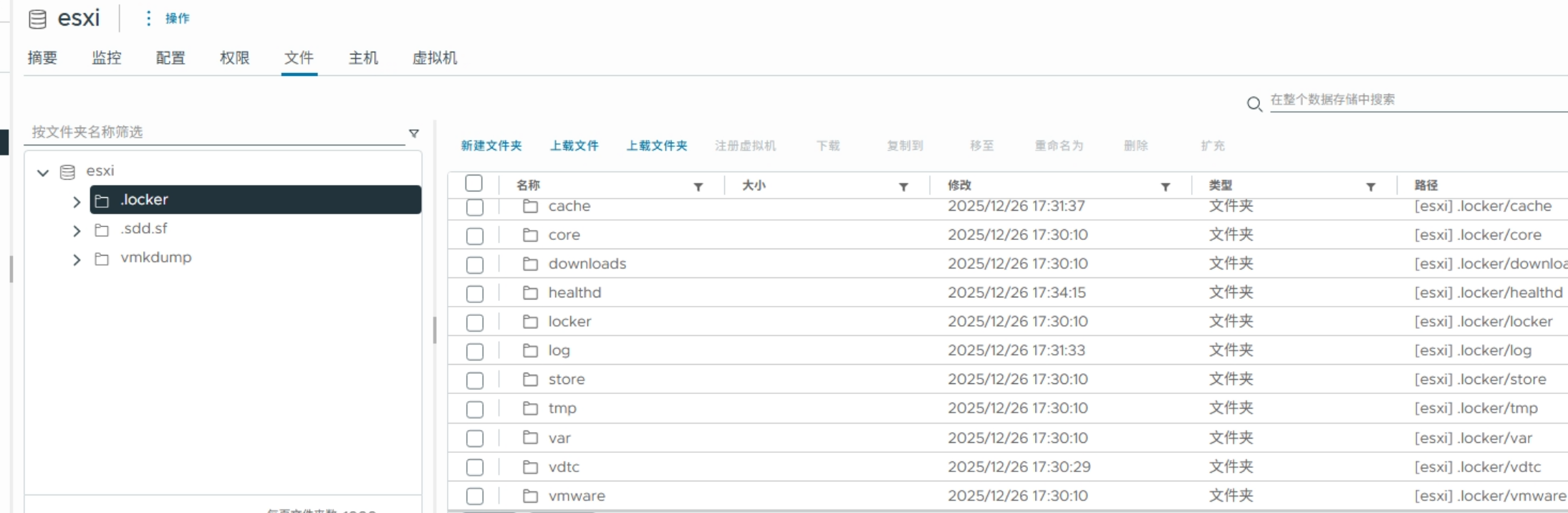Click esxi datastore icon in tree
This screenshot has width=1568, height=513.
(67, 172)
